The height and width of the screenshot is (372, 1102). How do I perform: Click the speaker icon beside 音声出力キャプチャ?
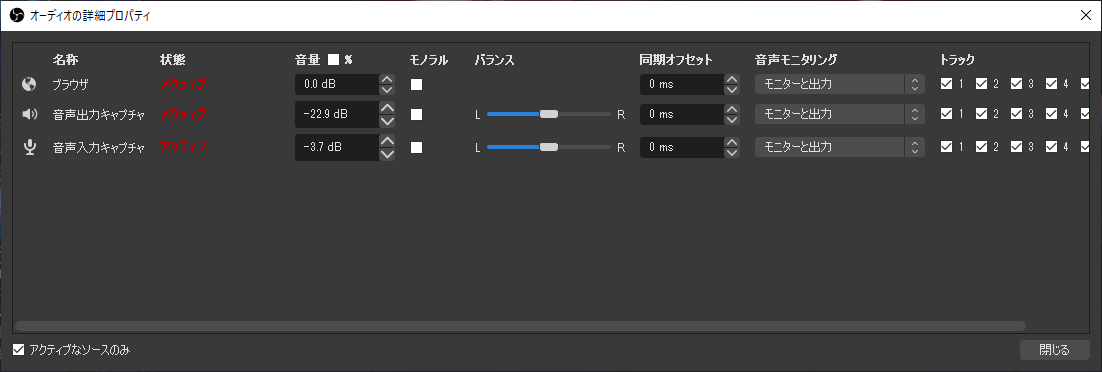pyautogui.click(x=29, y=114)
